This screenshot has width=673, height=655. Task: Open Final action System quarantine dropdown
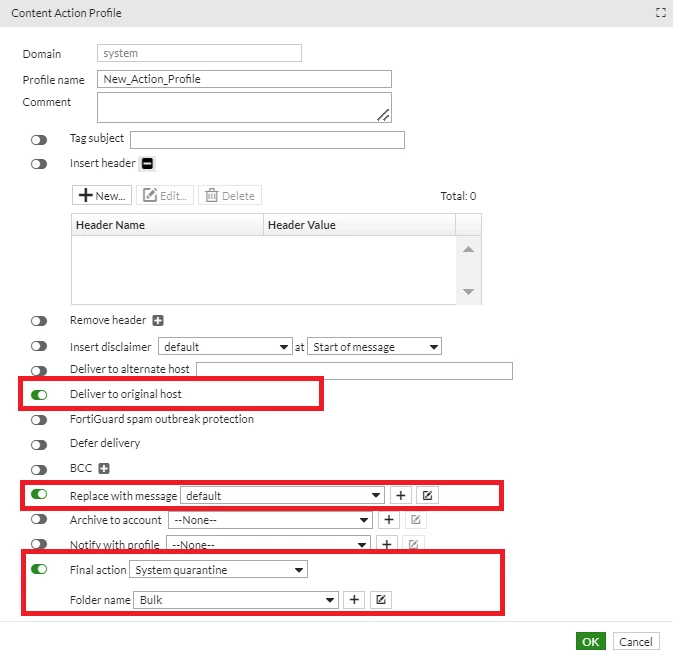point(218,570)
